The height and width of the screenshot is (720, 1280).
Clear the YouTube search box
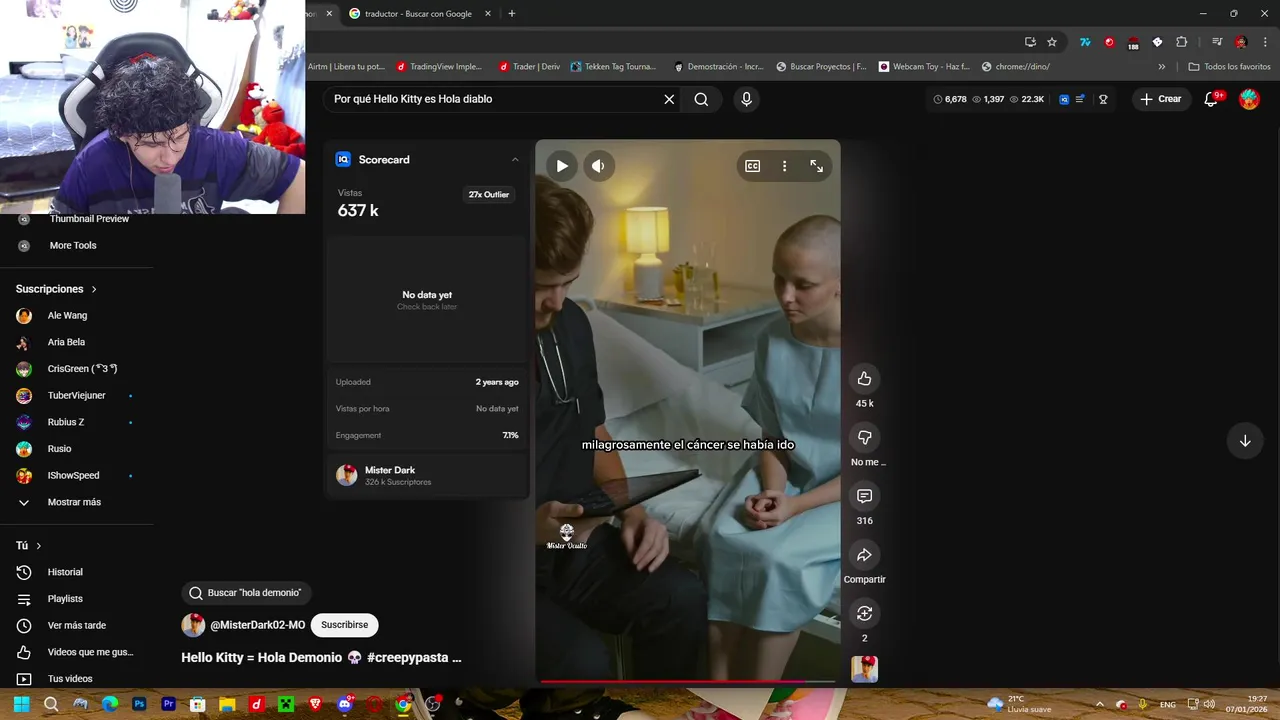coord(669,99)
